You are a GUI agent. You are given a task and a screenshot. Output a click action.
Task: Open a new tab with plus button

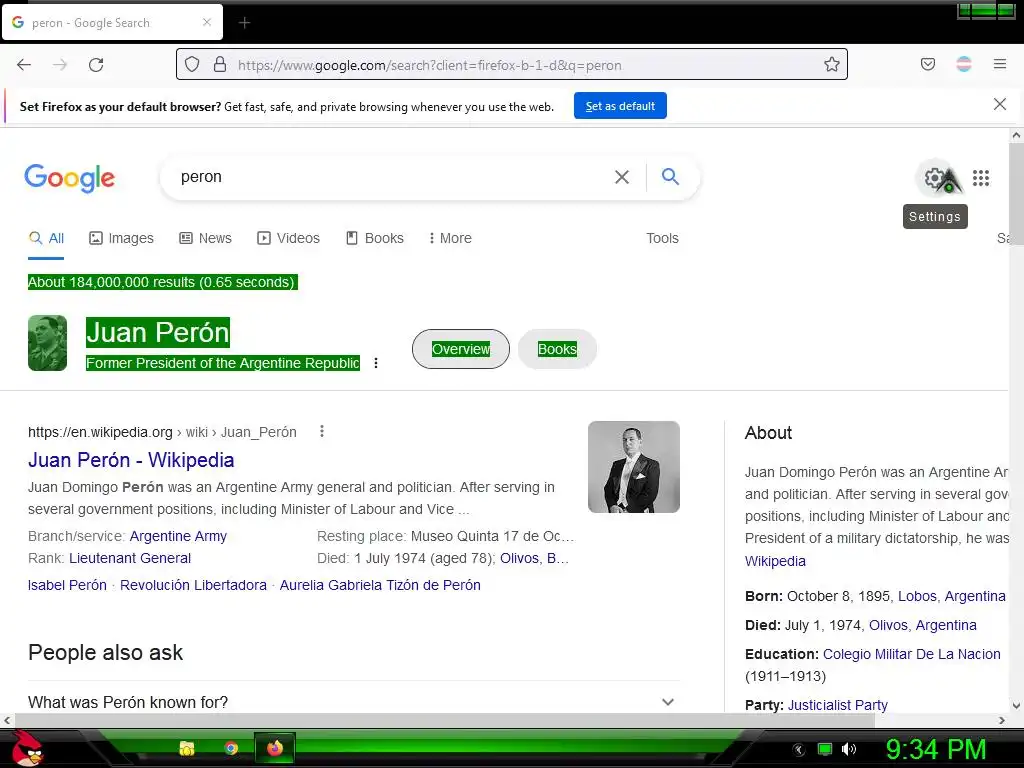click(x=244, y=23)
